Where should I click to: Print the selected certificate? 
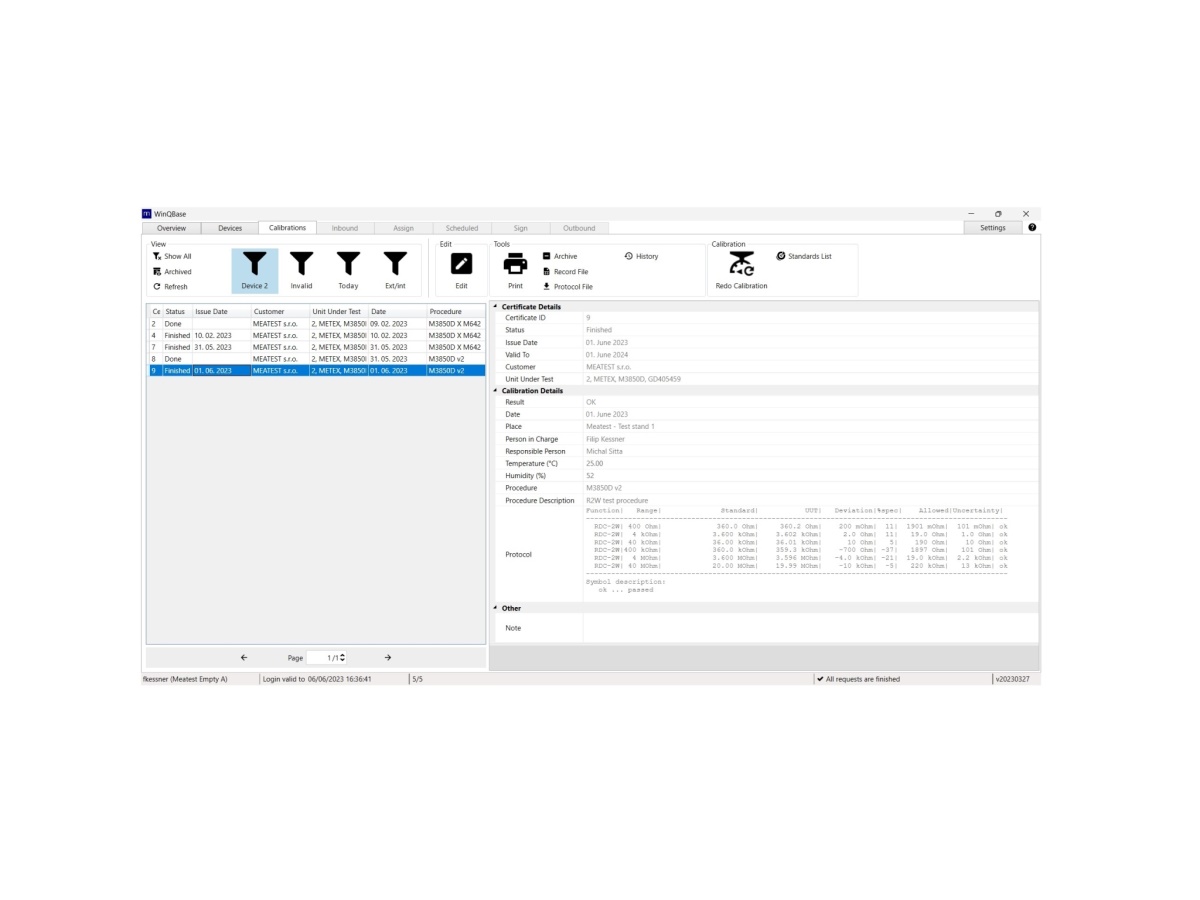[515, 264]
